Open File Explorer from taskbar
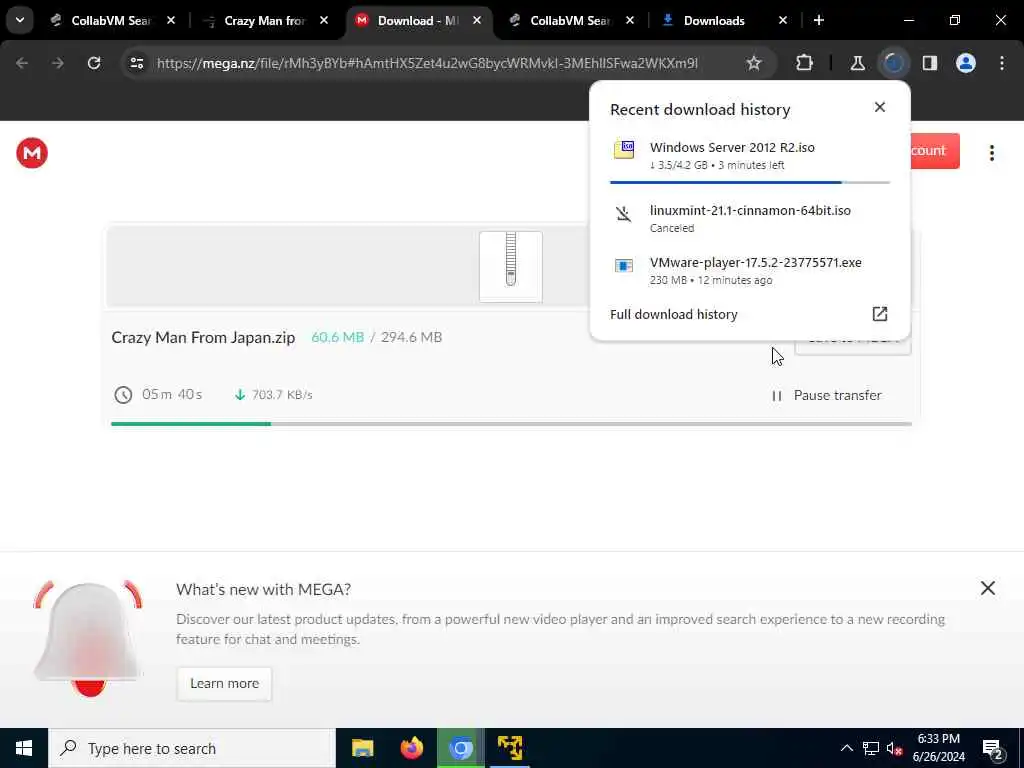 click(362, 748)
